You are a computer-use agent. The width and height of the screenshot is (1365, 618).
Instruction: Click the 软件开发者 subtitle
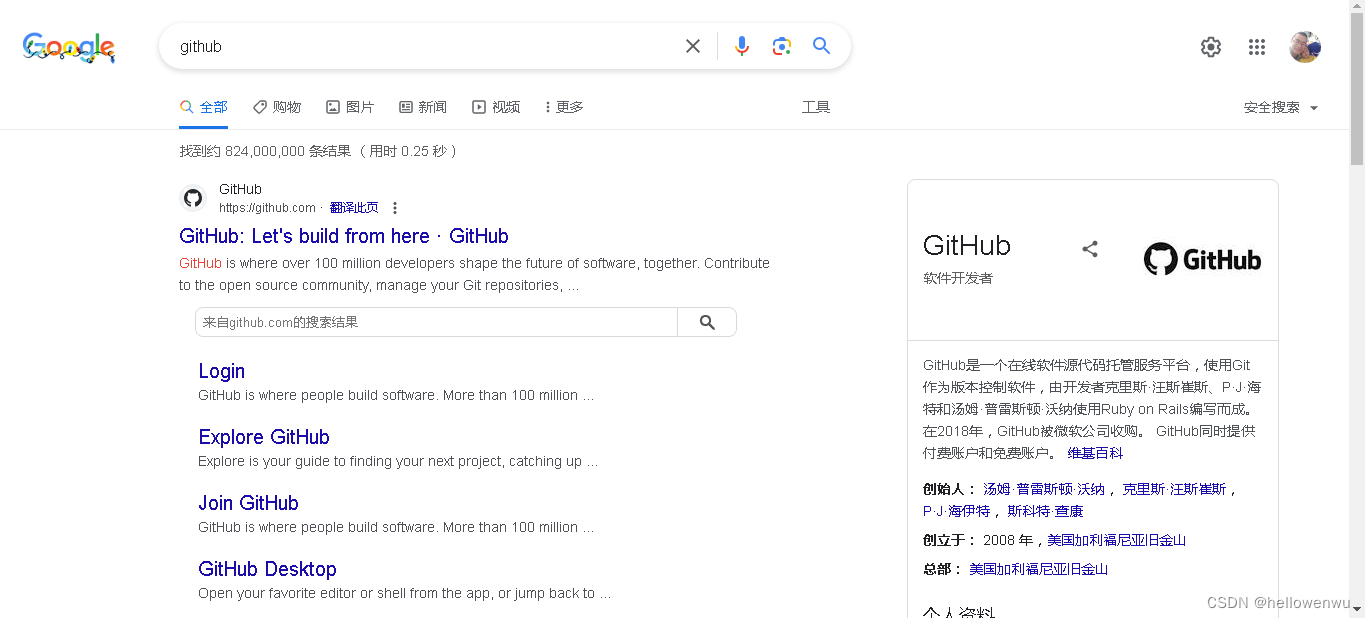[x=958, y=278]
